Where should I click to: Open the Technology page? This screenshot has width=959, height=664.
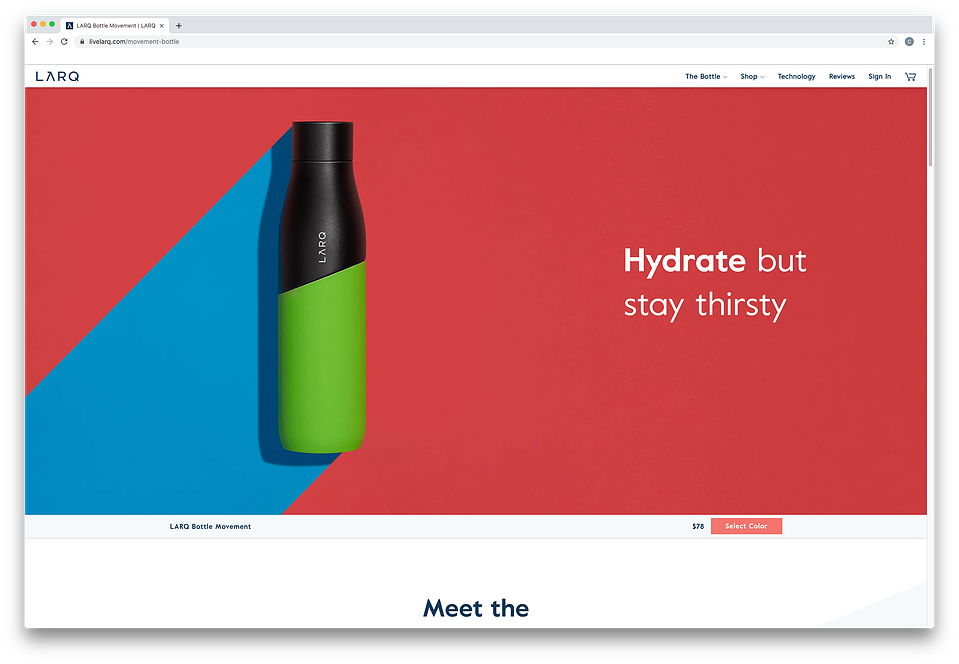(796, 76)
